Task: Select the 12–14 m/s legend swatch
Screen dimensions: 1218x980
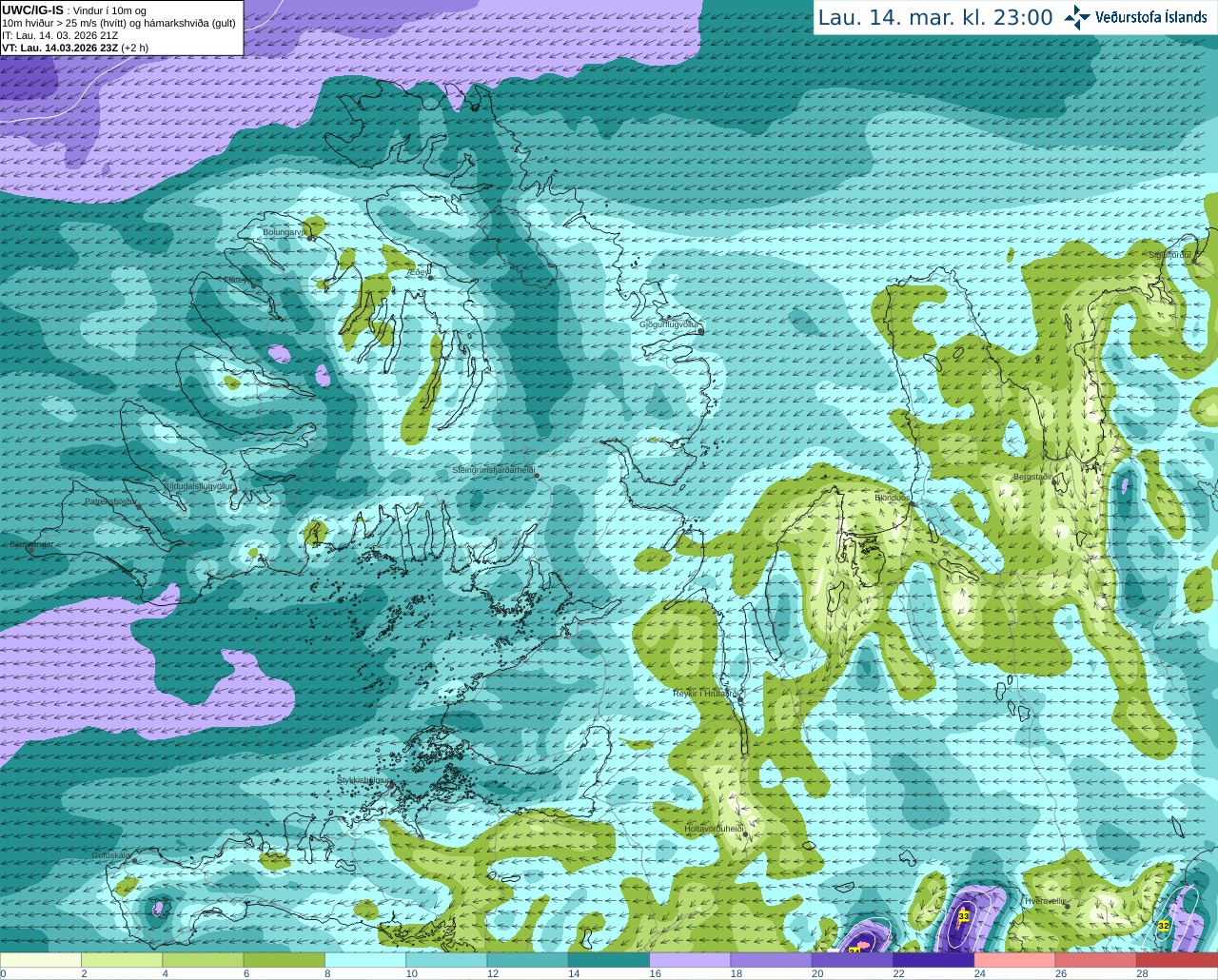Action: click(x=527, y=960)
